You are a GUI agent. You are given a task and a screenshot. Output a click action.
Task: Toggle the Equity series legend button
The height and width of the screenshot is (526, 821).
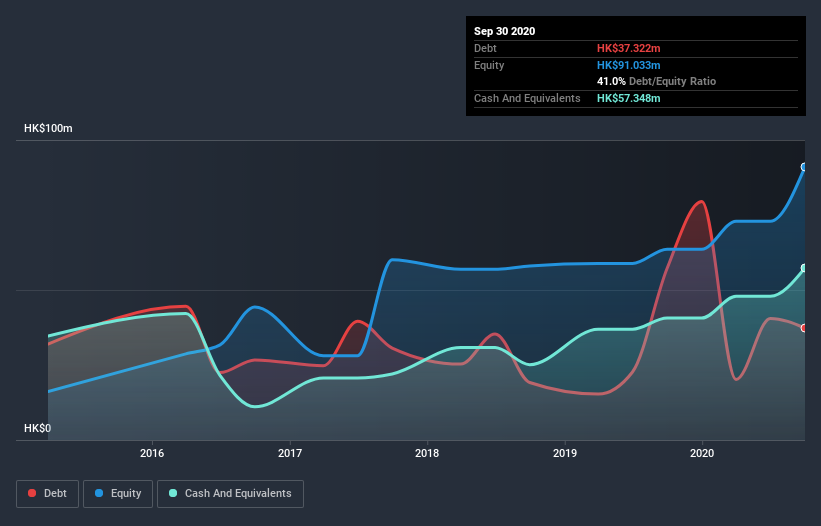(118, 494)
